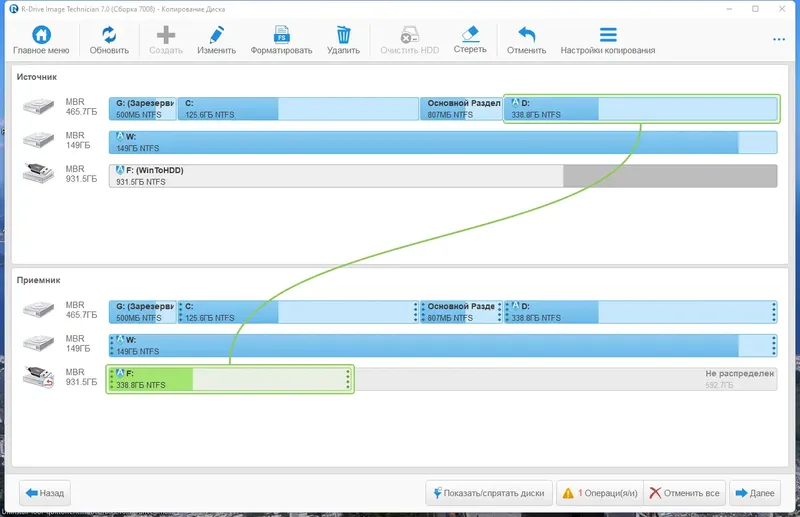
Task: Click the Изменить pencil icon
Action: (216, 35)
